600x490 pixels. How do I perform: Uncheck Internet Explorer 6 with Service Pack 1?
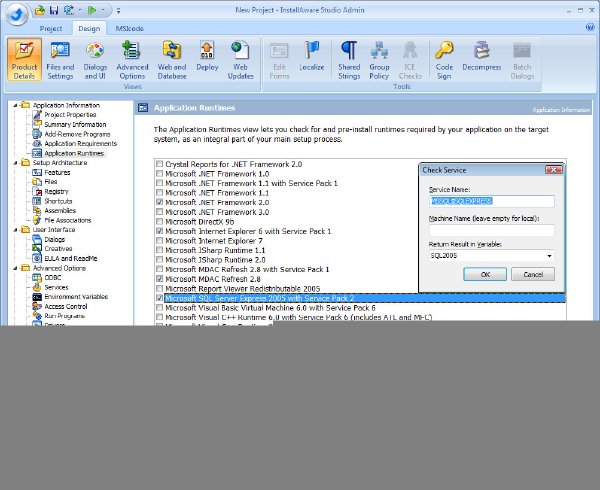160,231
